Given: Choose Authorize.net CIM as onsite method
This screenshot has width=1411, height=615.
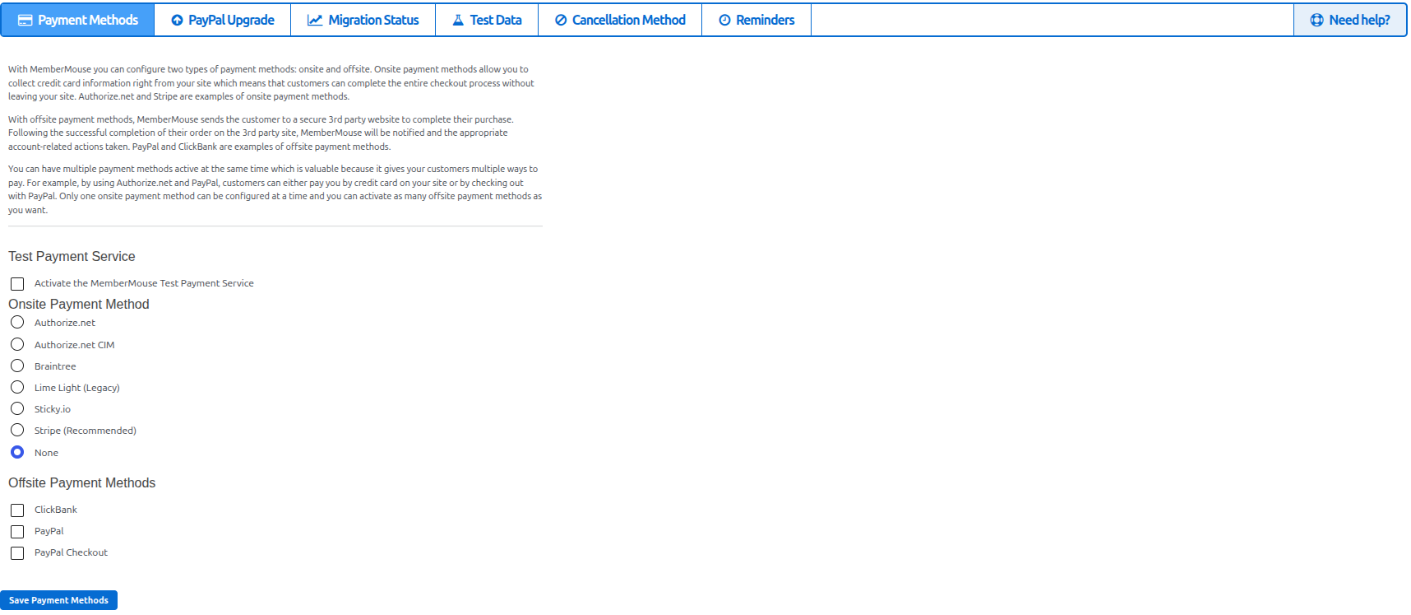Looking at the screenshot, I should (x=17, y=345).
